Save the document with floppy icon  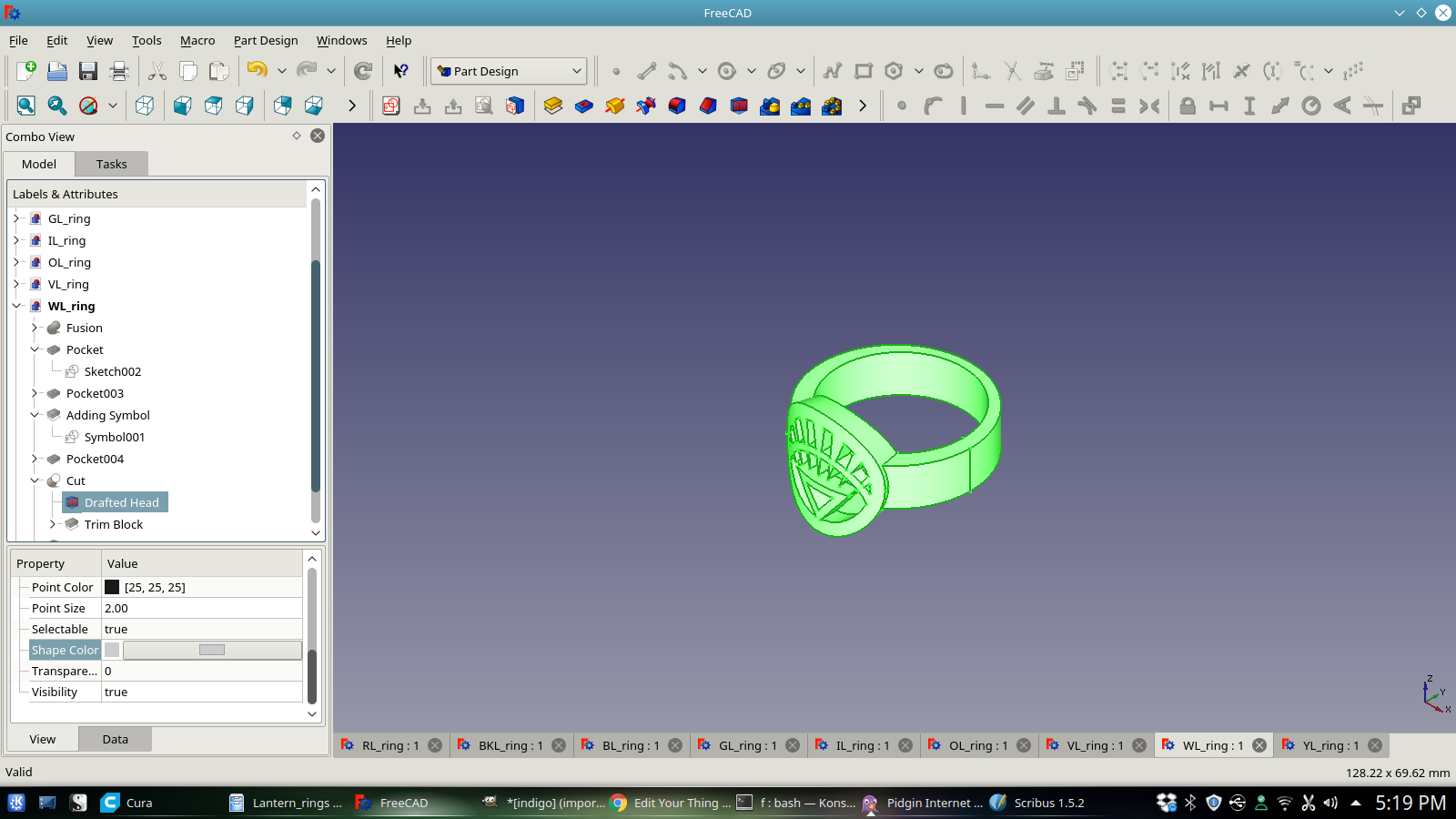pos(88,71)
